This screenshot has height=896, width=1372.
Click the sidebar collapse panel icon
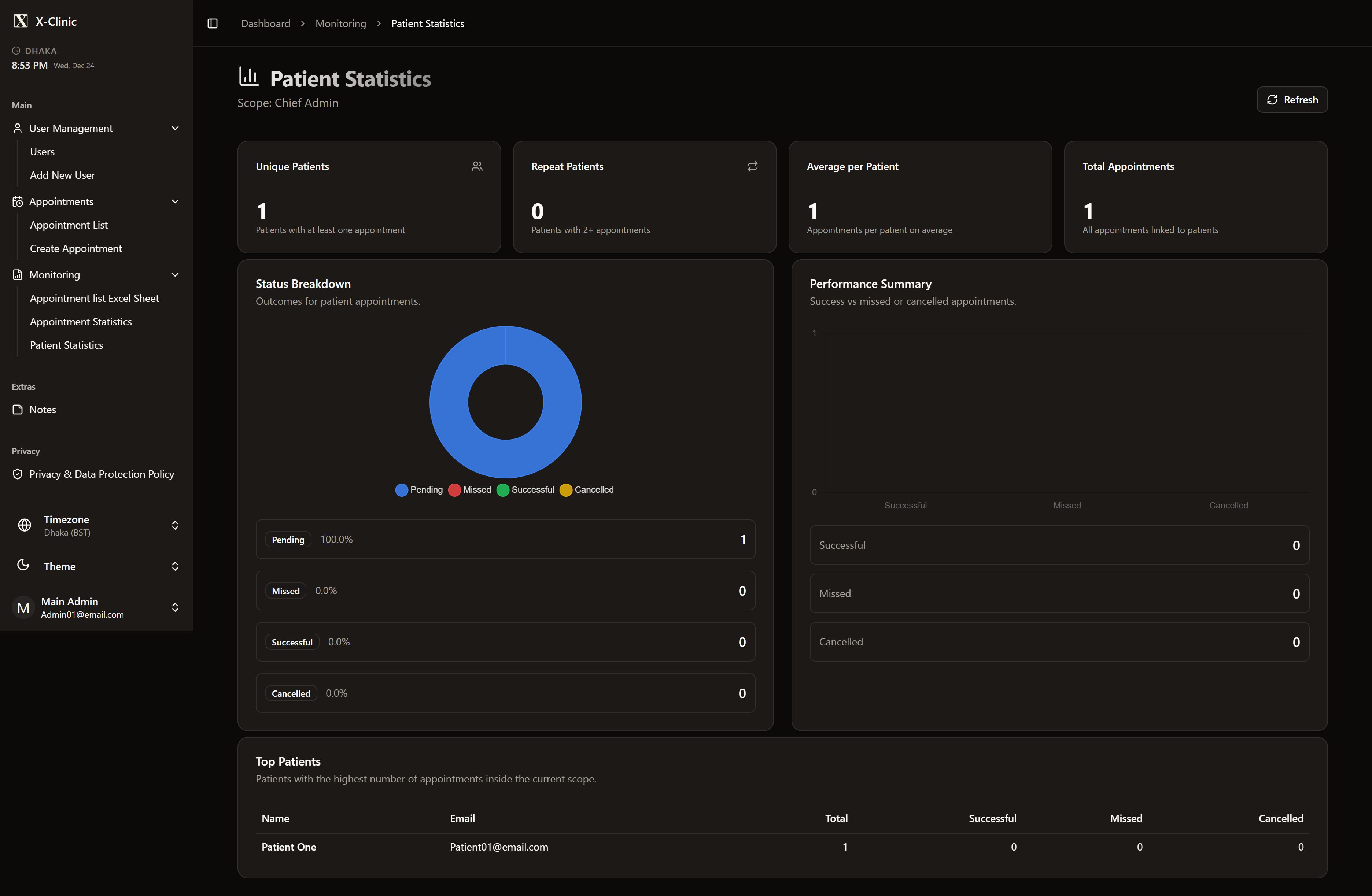(212, 23)
